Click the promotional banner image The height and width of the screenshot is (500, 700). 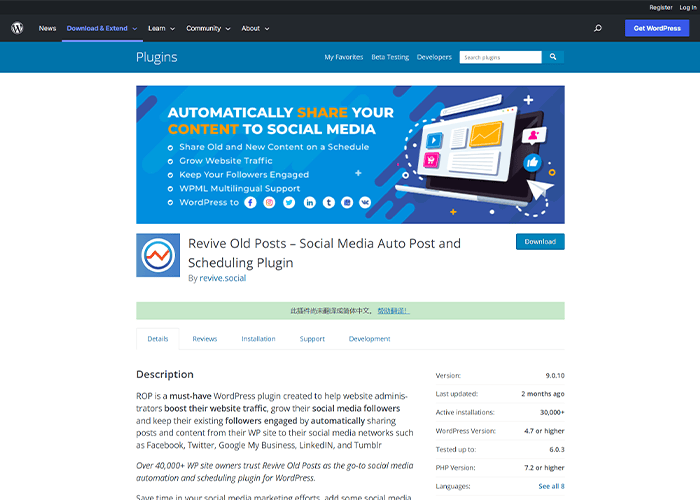350,154
